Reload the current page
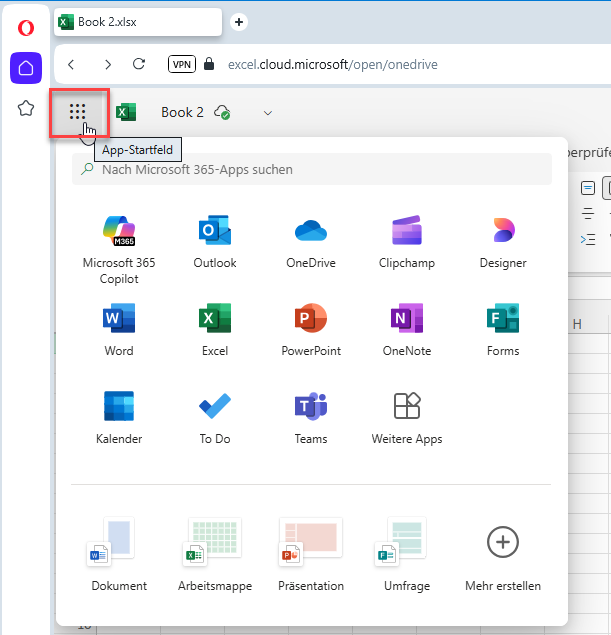The image size is (611, 635). [x=139, y=64]
